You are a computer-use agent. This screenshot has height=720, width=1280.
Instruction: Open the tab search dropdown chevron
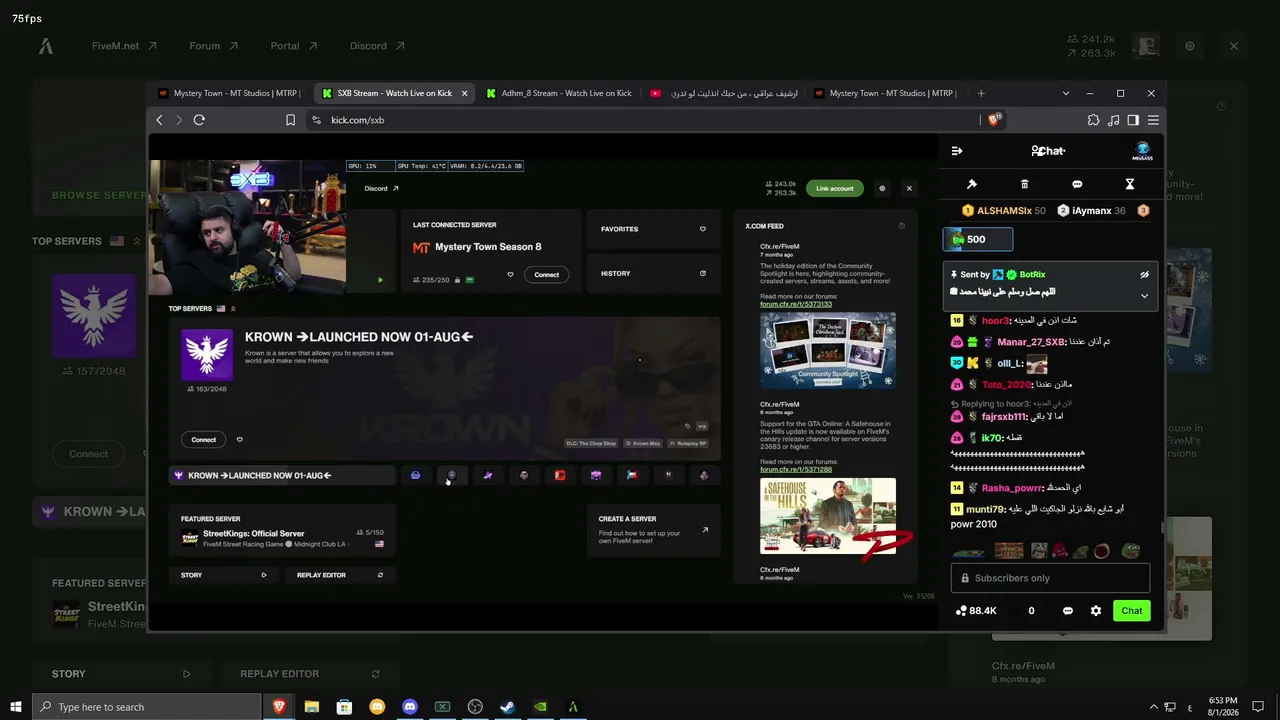(1065, 93)
